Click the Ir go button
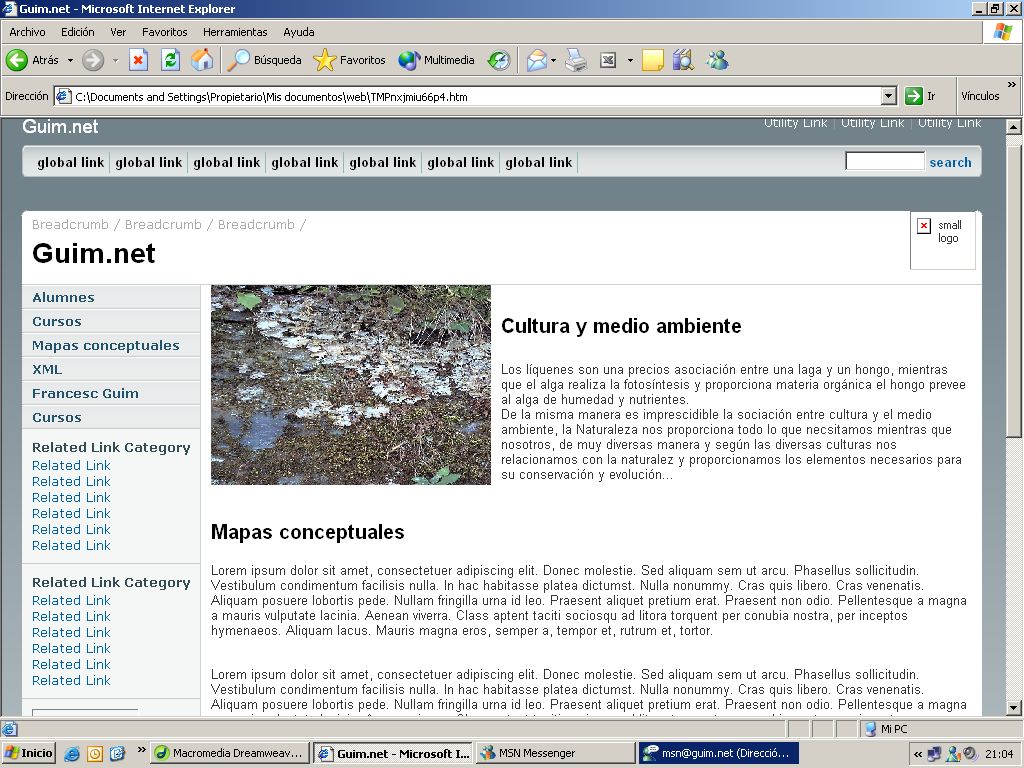The image size is (1024, 768). pos(920,97)
